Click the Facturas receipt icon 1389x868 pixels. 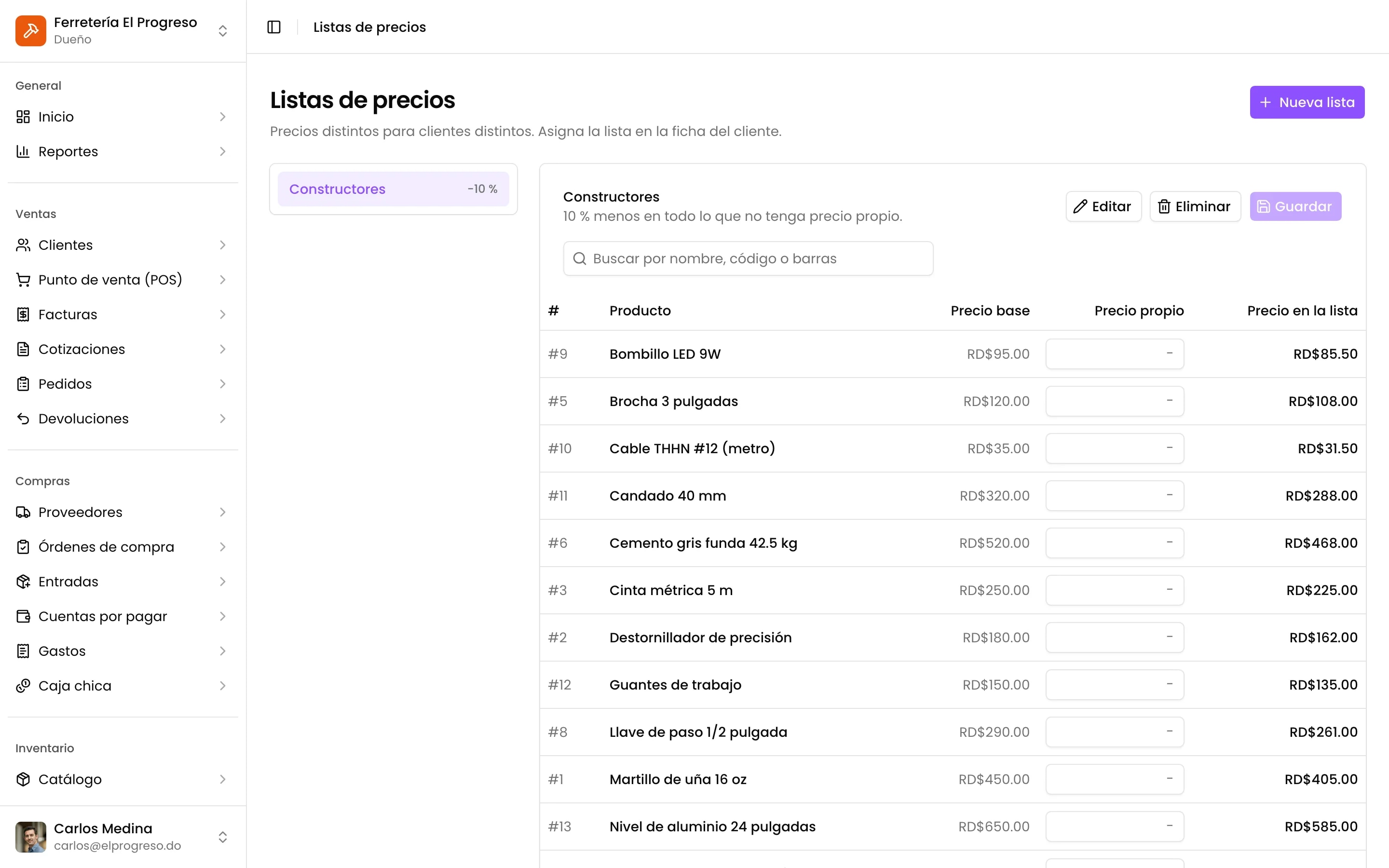pos(23,314)
